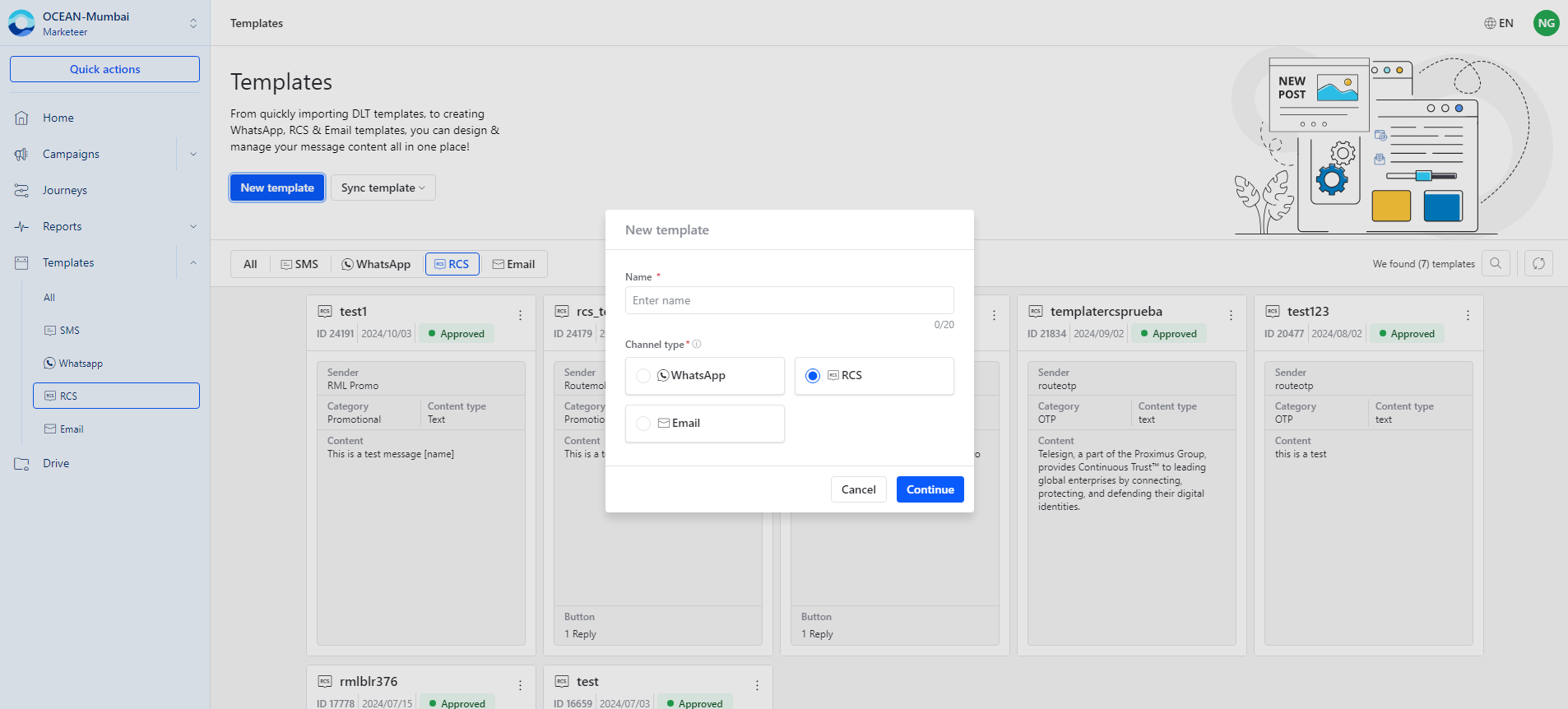Open options menu for test123 card
This screenshot has width=1568, height=709.
pyautogui.click(x=1468, y=315)
